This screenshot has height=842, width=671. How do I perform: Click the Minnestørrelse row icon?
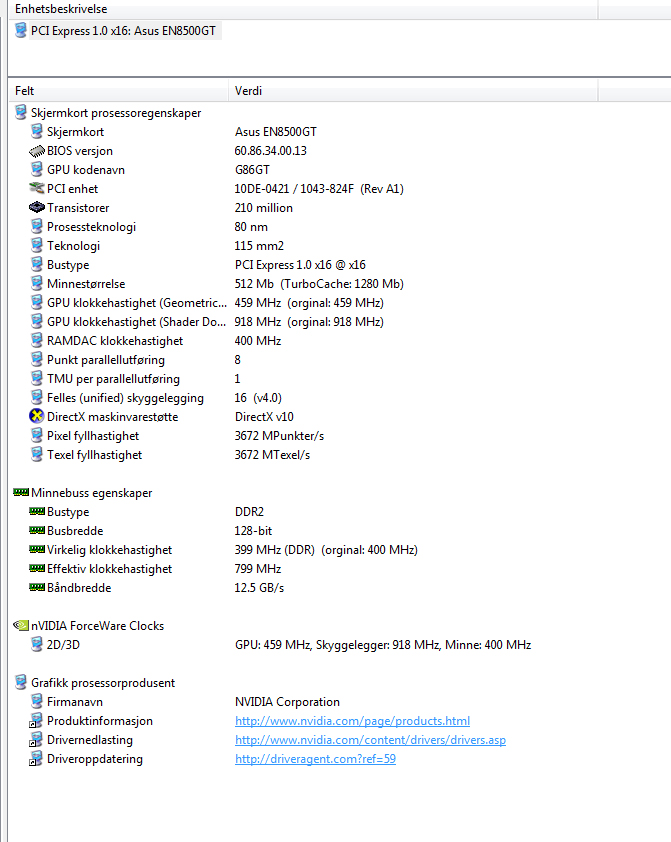(37, 283)
